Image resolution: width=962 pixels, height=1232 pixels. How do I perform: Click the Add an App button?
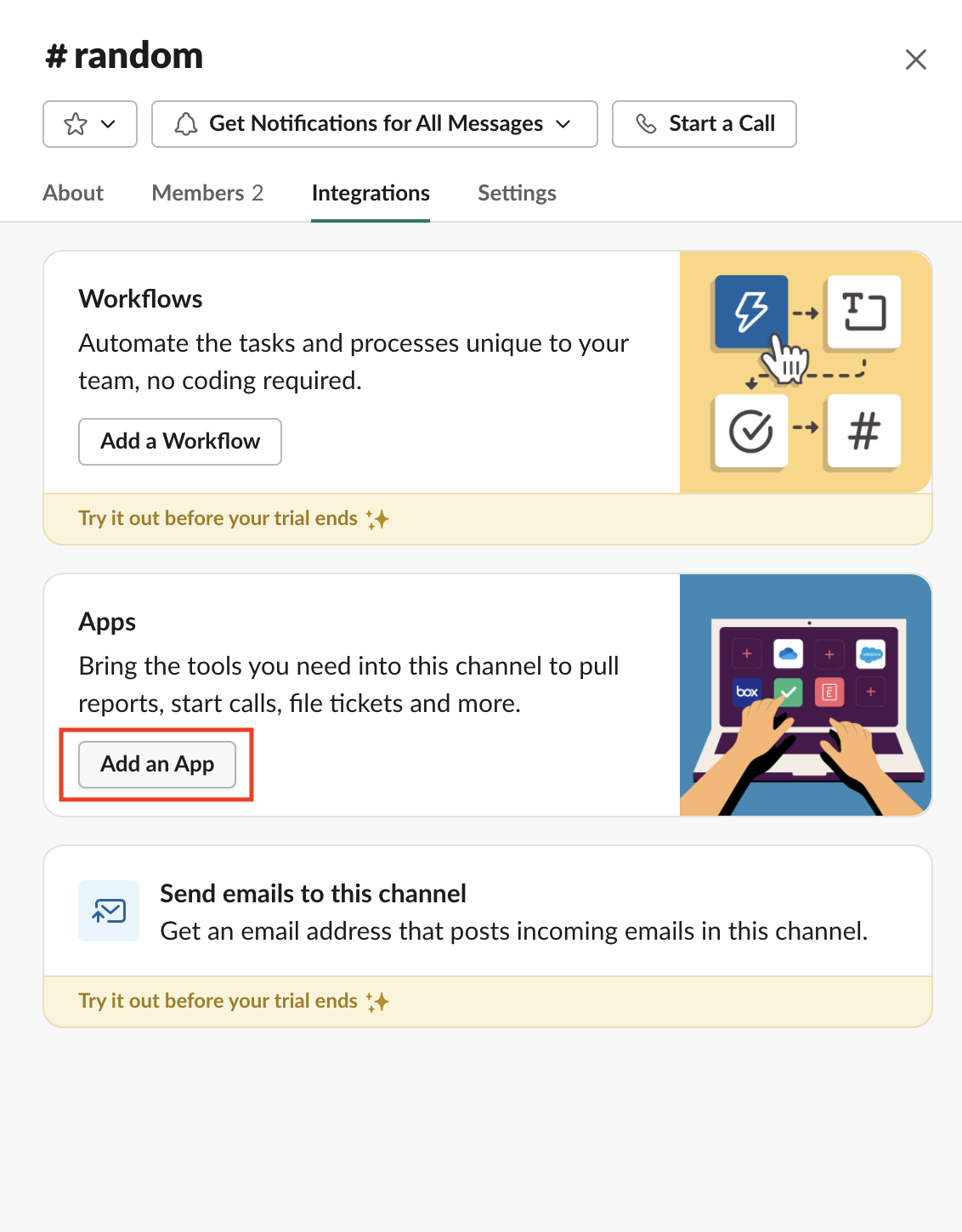pyautogui.click(x=157, y=765)
